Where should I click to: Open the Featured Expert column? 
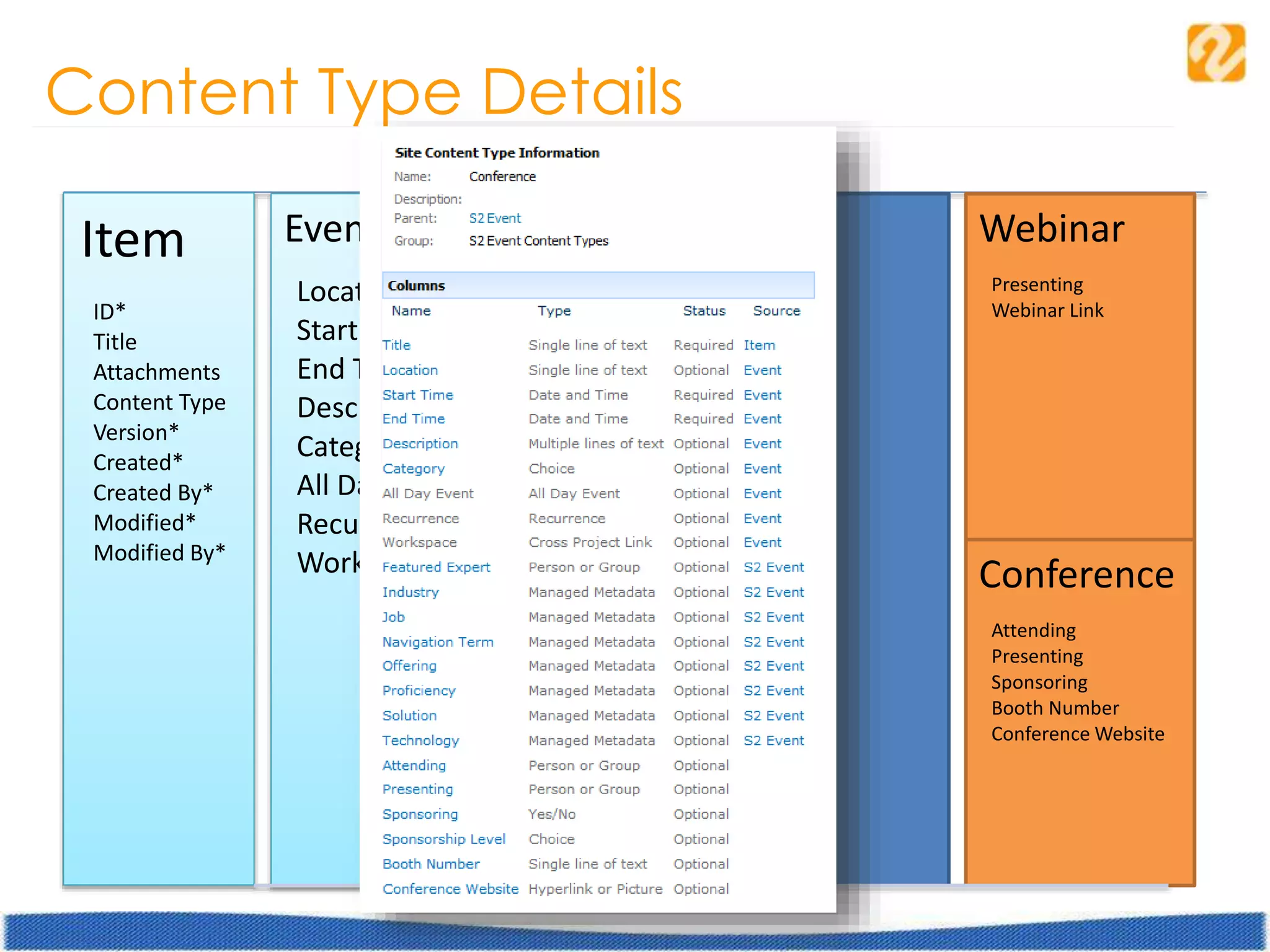click(x=436, y=567)
